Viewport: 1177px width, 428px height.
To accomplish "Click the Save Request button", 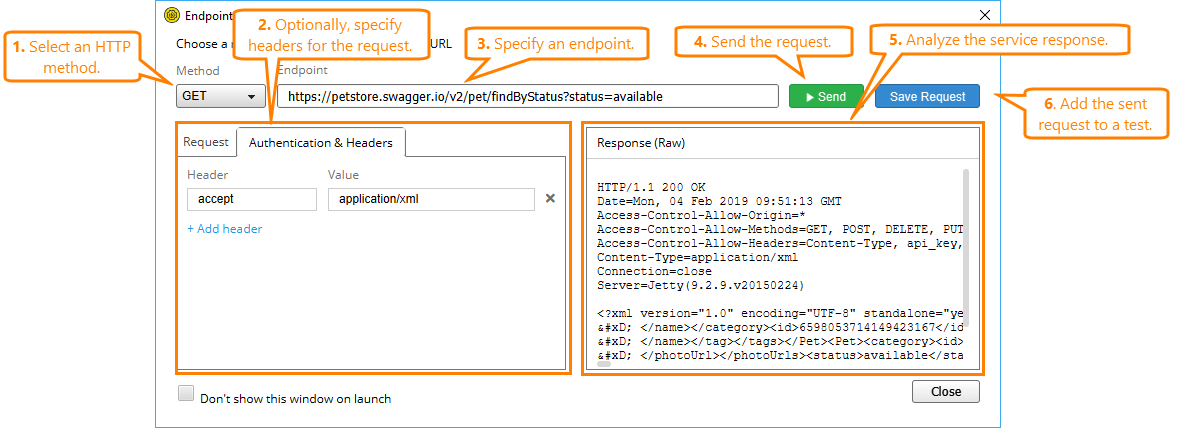I will (x=927, y=97).
